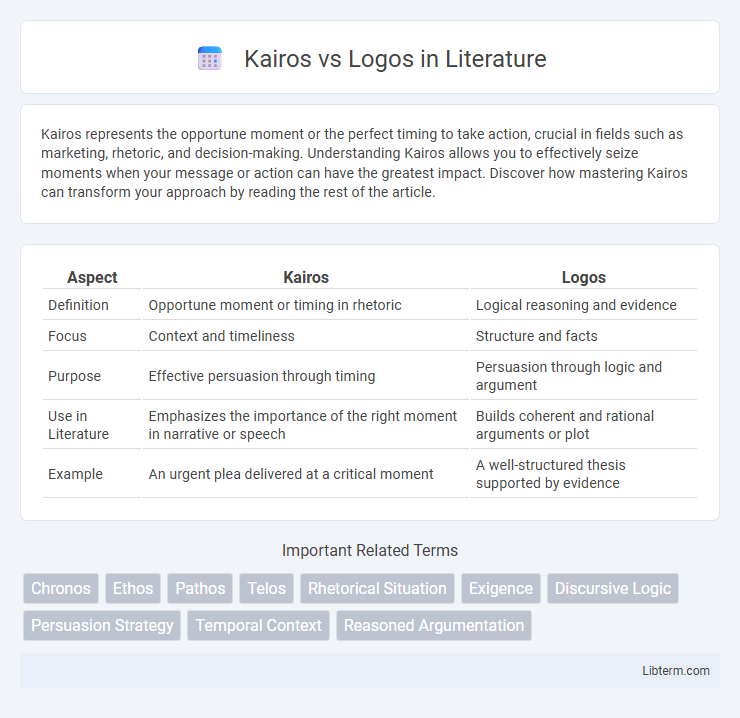Select the Focus row label
The height and width of the screenshot is (718, 740).
tap(67, 336)
